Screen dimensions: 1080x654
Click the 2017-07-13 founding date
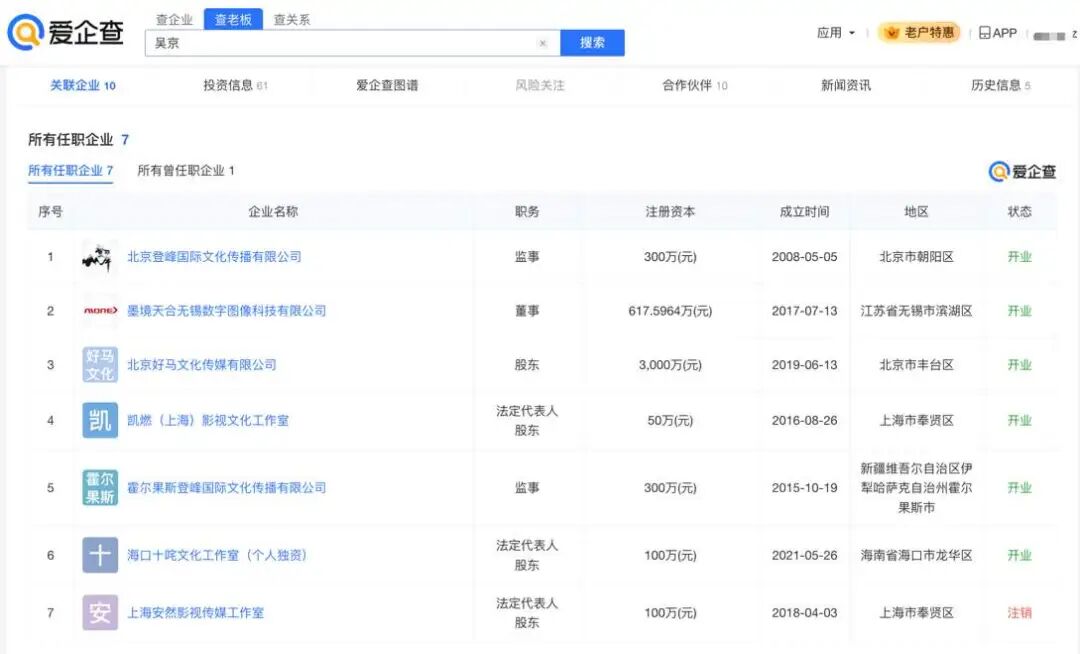pyautogui.click(x=804, y=310)
